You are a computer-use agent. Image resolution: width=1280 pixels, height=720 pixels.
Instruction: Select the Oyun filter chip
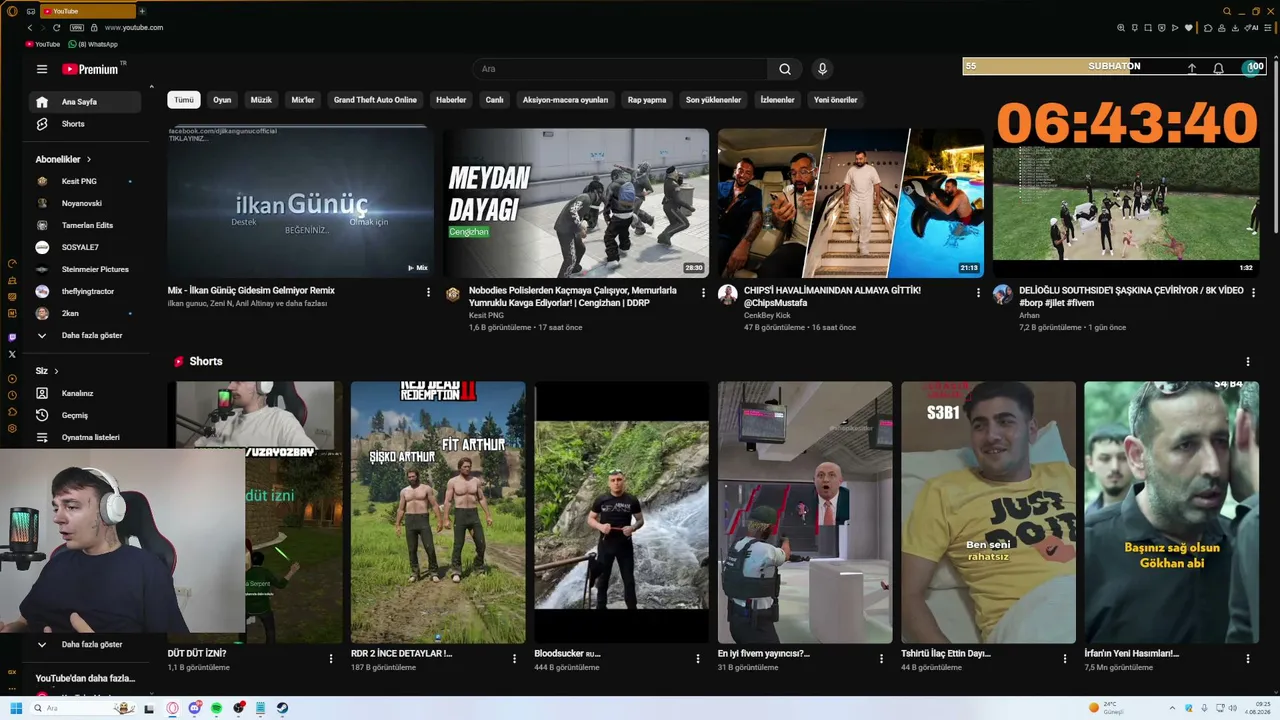[222, 100]
